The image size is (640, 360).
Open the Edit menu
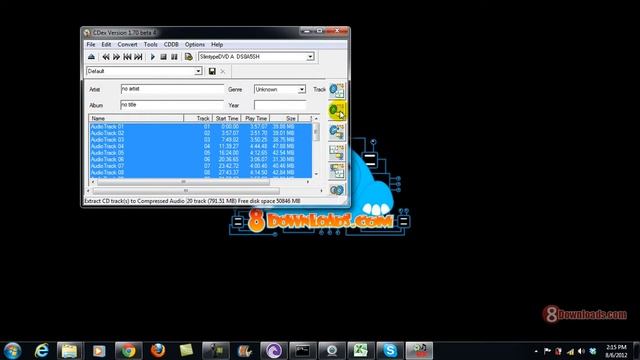[x=106, y=44]
